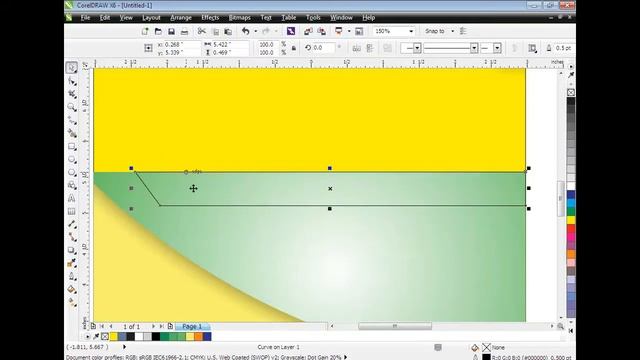
Task: Choose the Parallel Dimension tool
Action: click(x=72, y=224)
